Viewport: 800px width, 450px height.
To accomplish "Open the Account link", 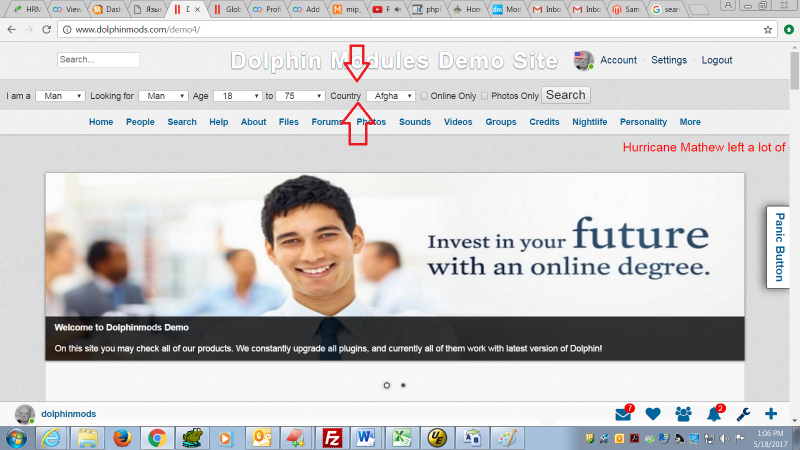I will pos(618,60).
